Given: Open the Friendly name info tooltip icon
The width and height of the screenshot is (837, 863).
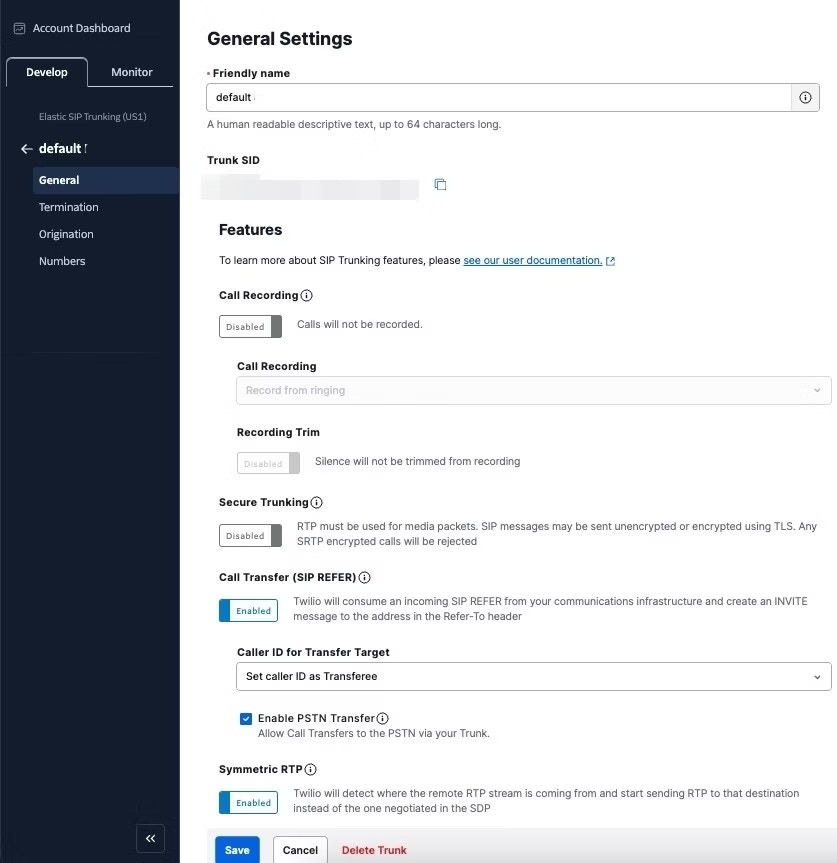Looking at the screenshot, I should pyautogui.click(x=805, y=96).
